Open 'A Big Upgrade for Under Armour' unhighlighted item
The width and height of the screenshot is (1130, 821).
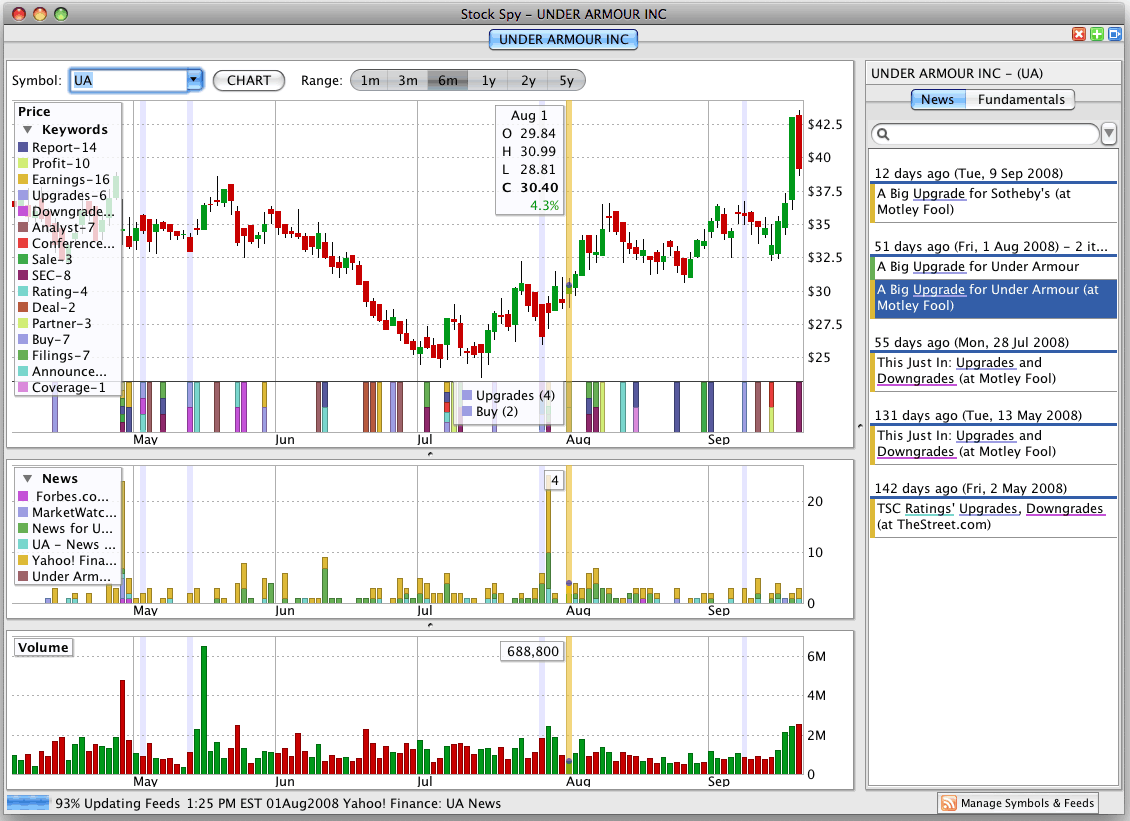[x=994, y=267]
